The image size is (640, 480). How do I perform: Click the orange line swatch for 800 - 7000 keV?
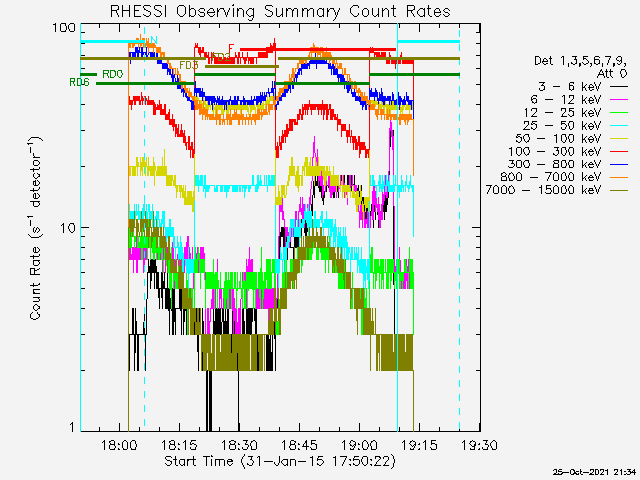click(619, 178)
